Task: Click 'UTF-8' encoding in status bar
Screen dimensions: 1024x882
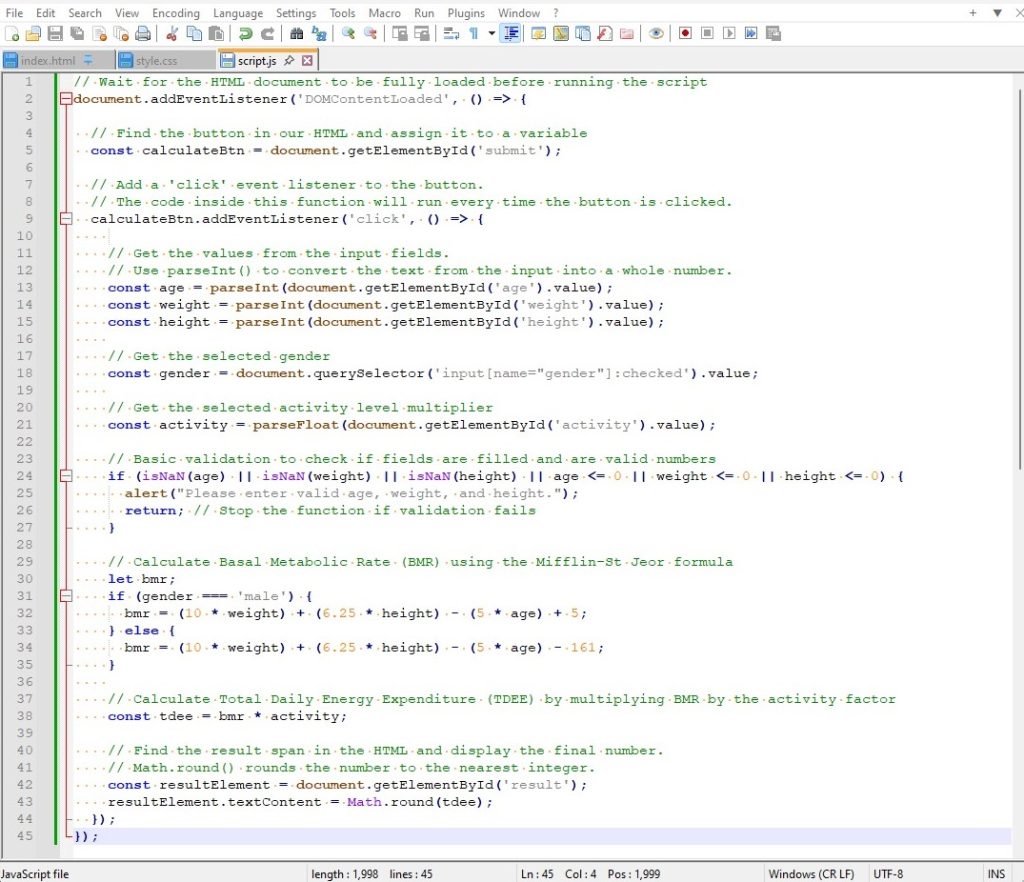Action: coord(888,874)
